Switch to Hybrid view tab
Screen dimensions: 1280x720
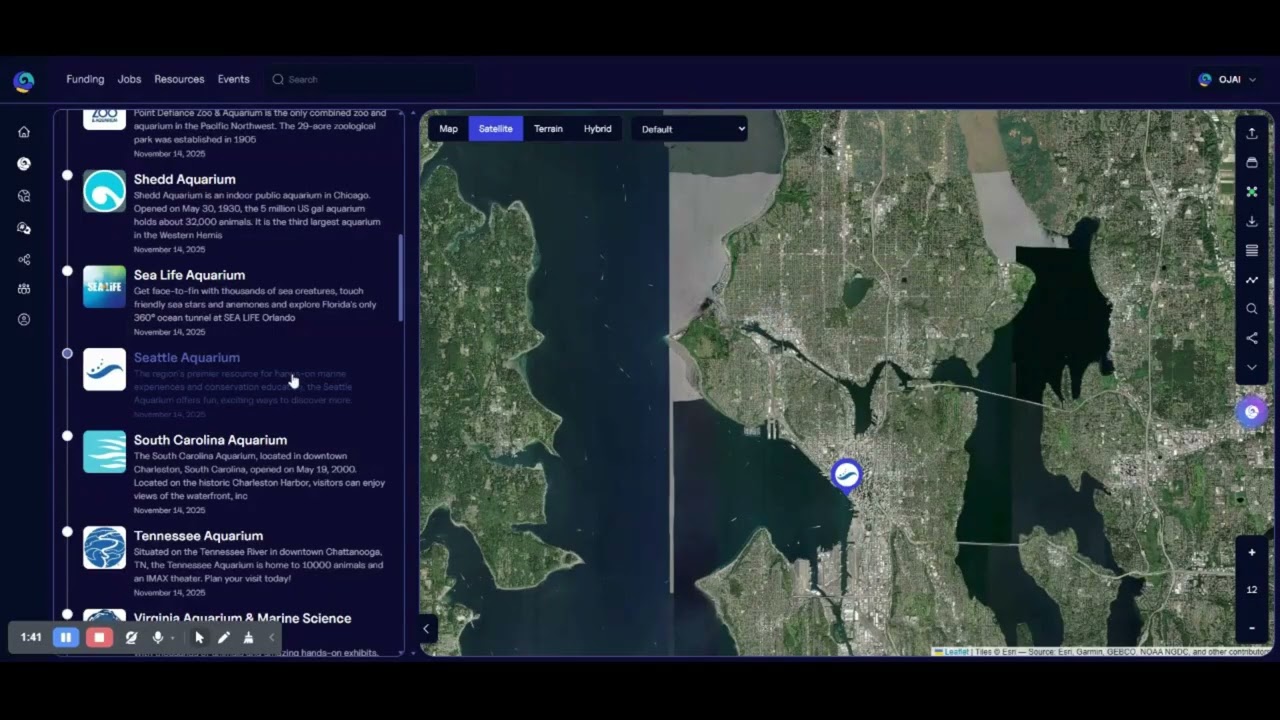pos(597,129)
